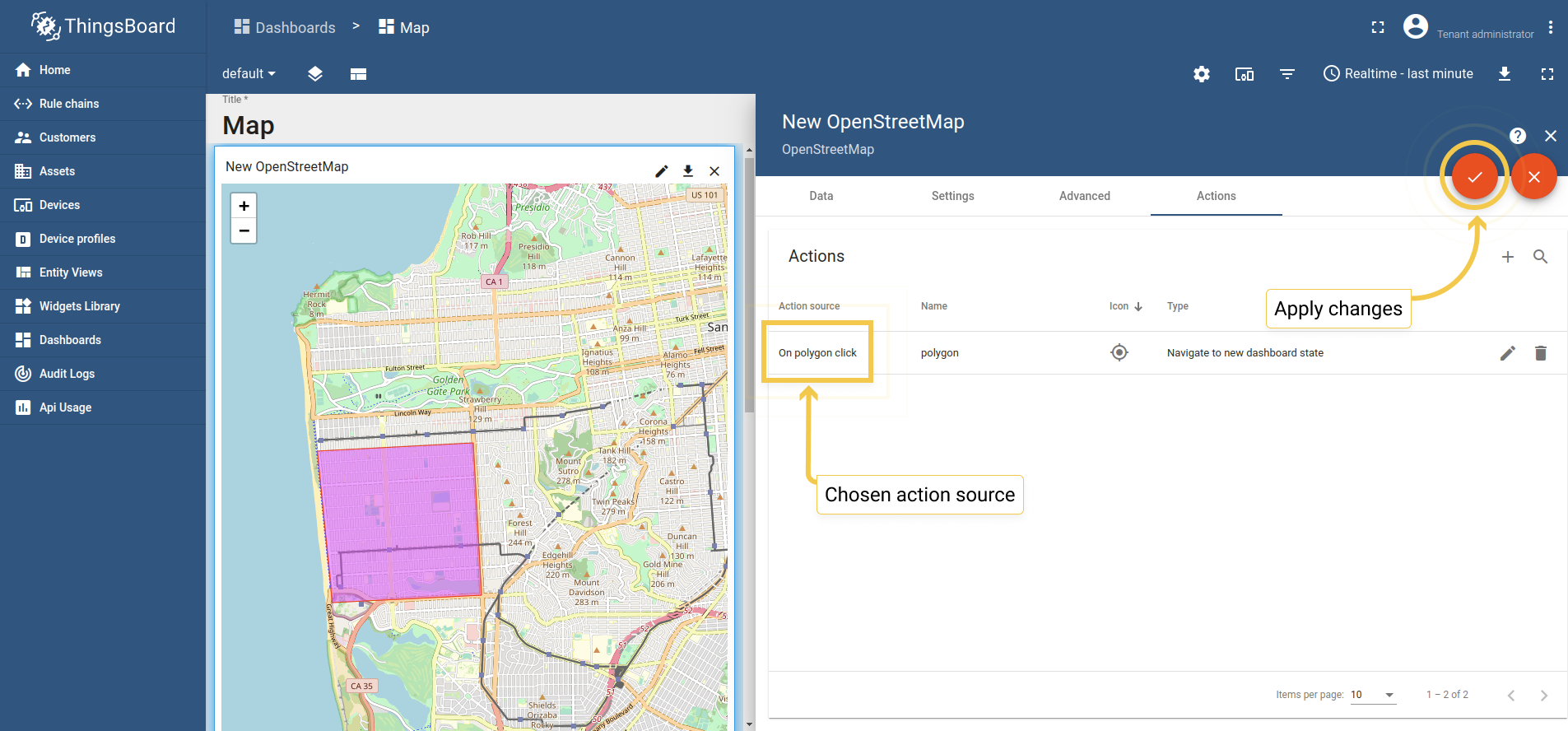Image resolution: width=1568 pixels, height=731 pixels.
Task: Open Assets in sidebar
Action: (x=103, y=171)
